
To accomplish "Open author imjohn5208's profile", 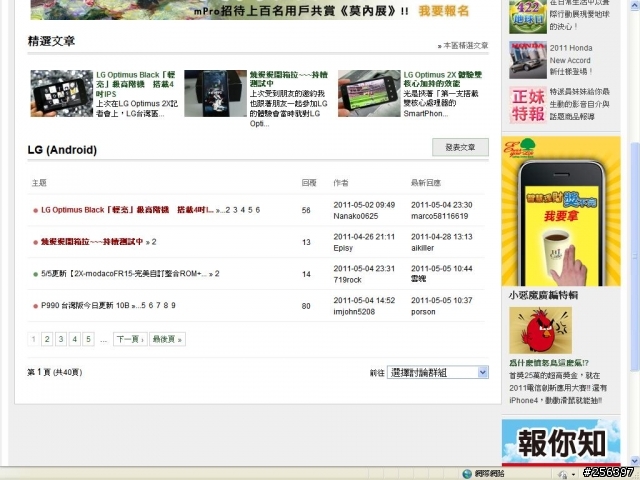I will click(354, 311).
